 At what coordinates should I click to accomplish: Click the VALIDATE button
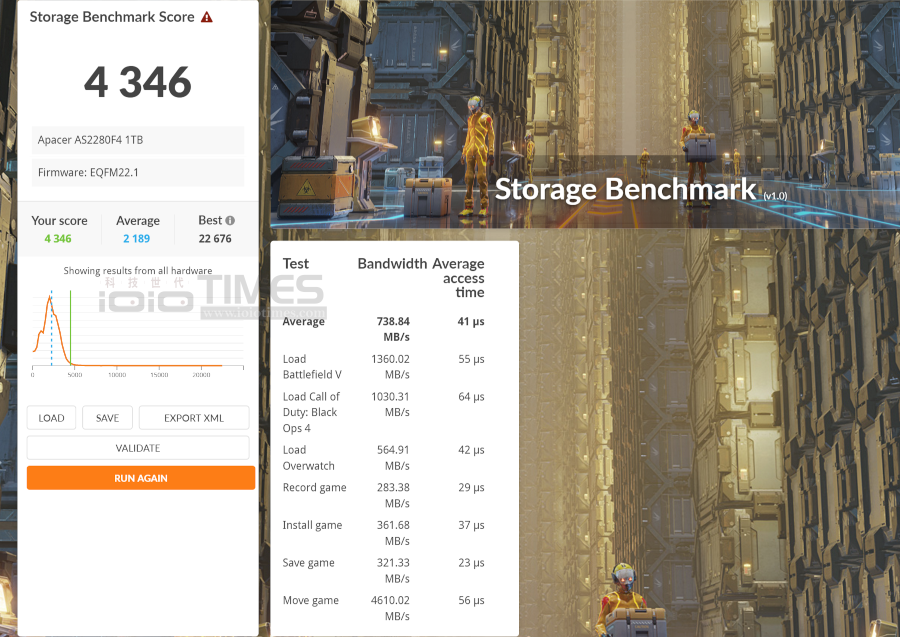pyautogui.click(x=138, y=448)
